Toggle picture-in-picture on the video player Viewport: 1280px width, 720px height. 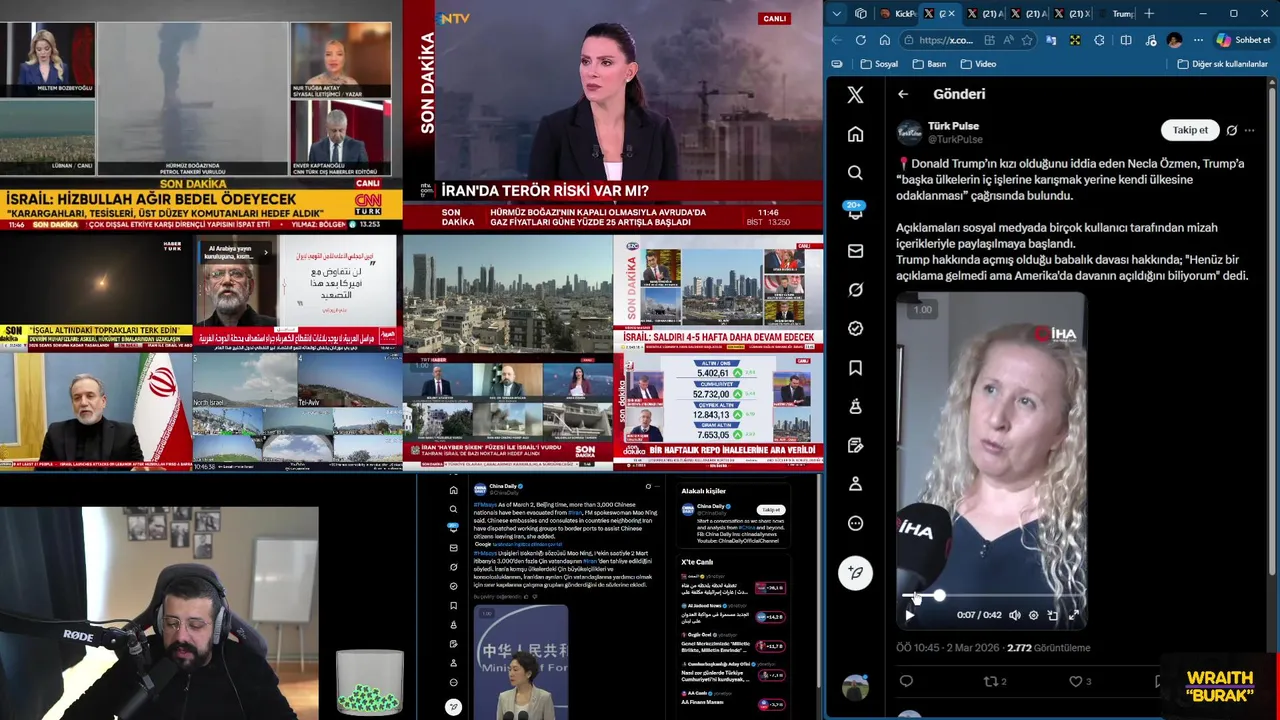pyautogui.click(x=1053, y=615)
